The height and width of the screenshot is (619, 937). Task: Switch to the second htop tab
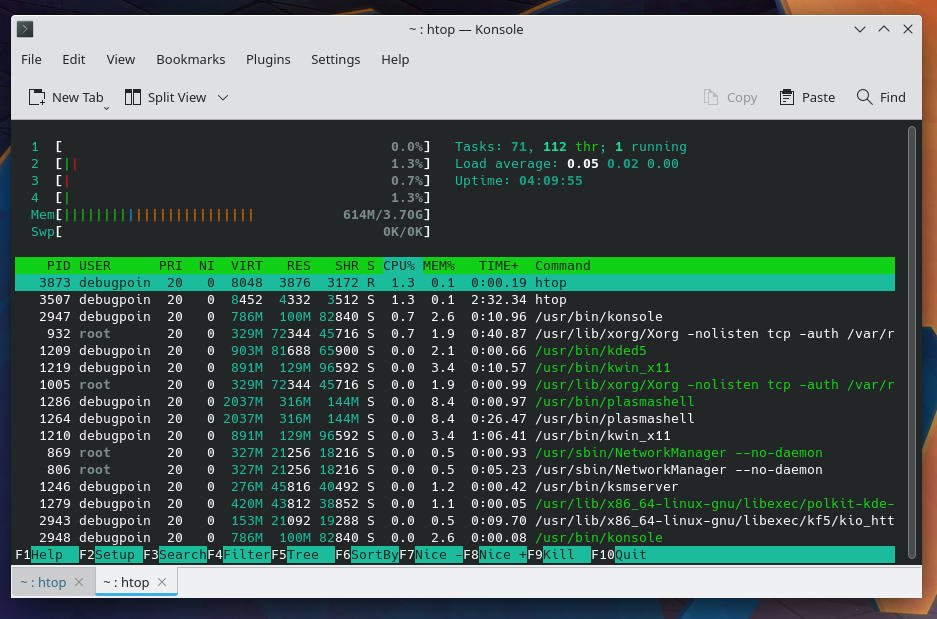point(128,582)
